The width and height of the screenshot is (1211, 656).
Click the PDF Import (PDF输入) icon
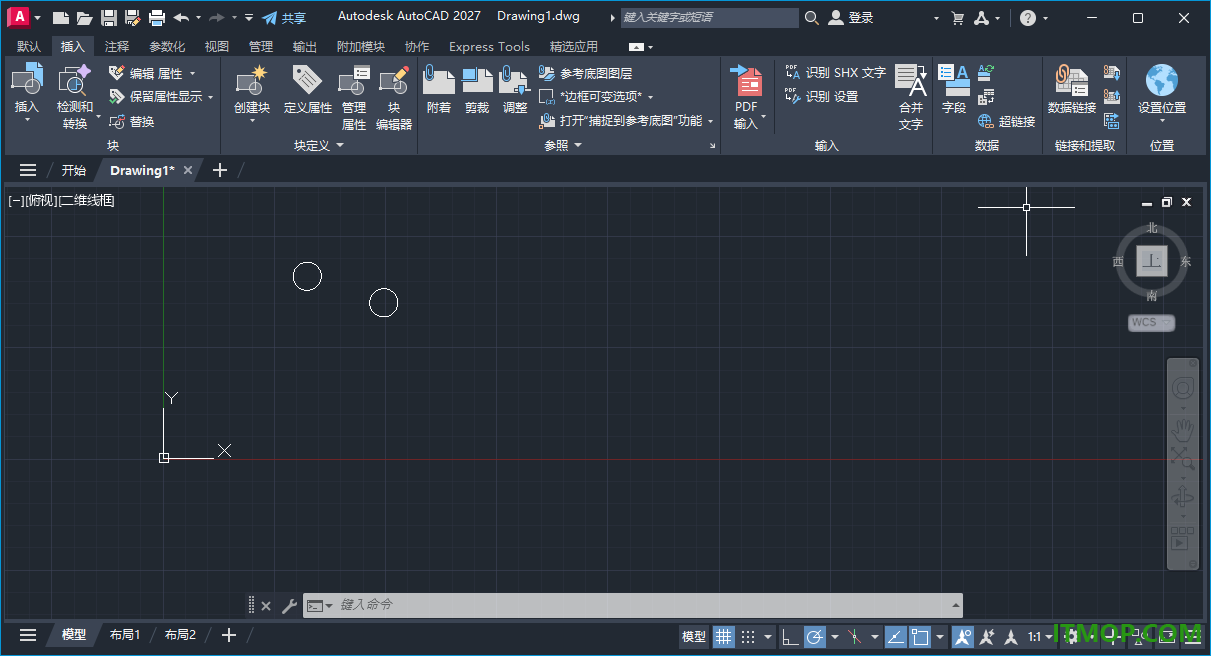[746, 80]
